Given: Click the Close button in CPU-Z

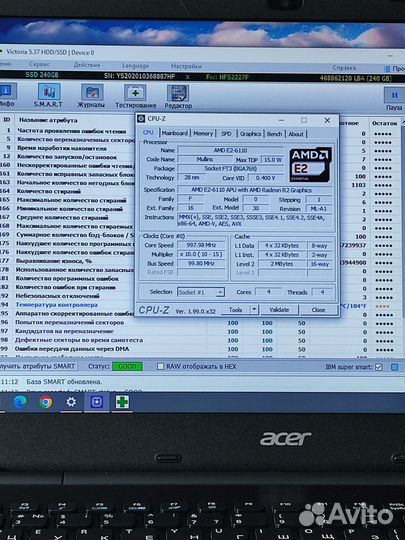Looking at the screenshot, I should 319,310.
